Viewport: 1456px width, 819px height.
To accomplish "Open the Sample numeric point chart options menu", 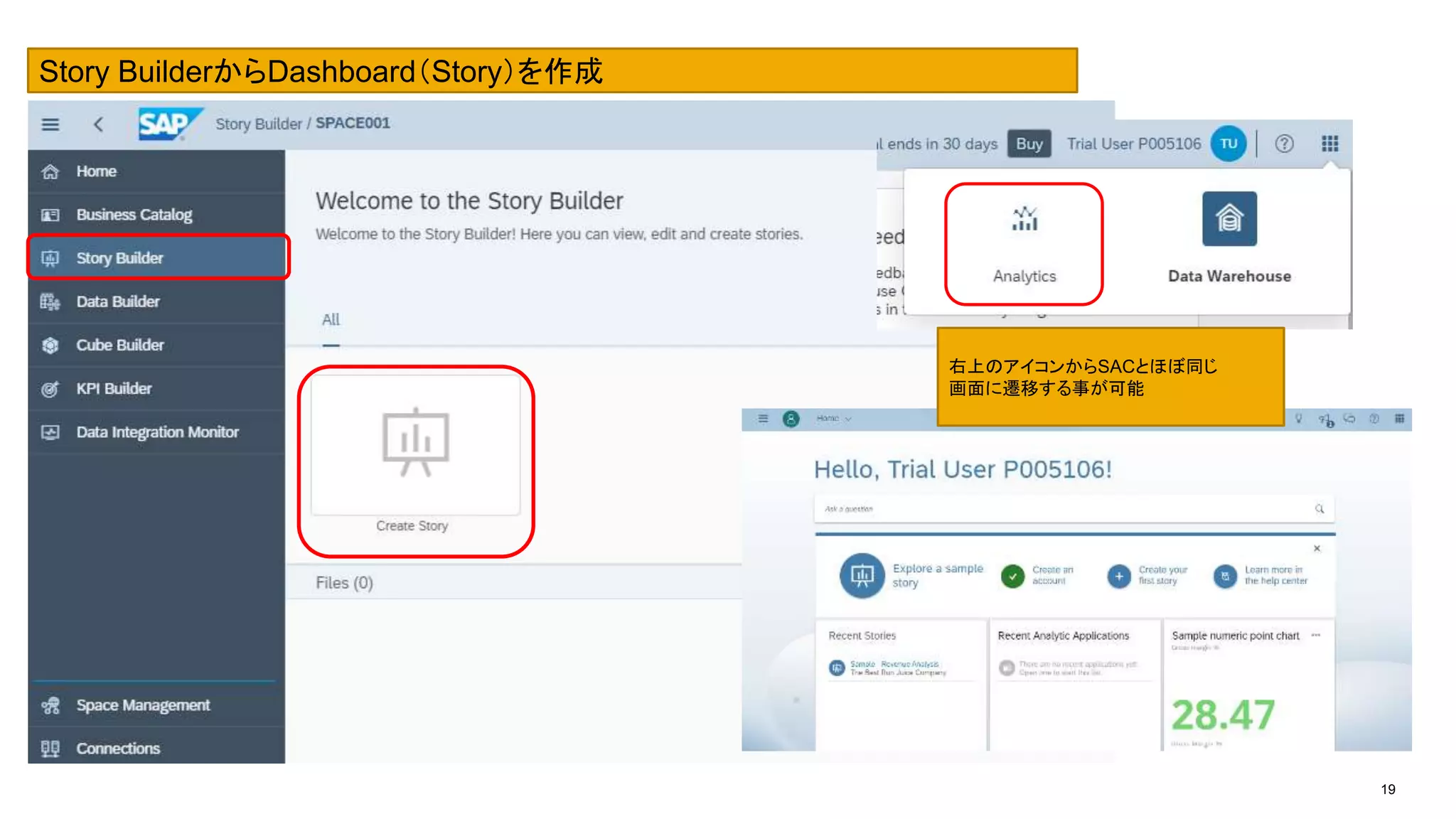I will 1316,635.
